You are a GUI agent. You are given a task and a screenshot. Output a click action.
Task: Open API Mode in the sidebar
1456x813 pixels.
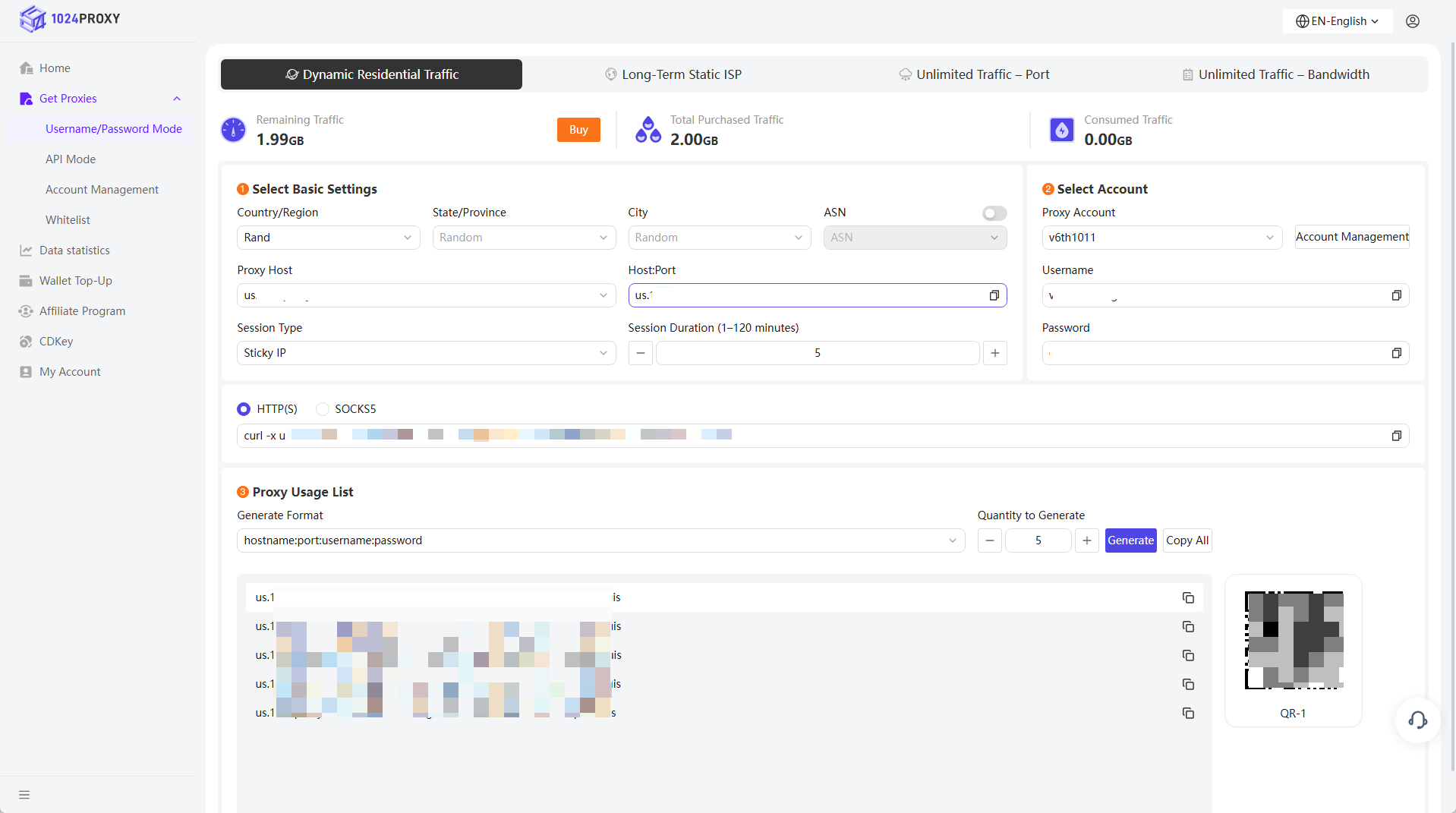click(x=71, y=159)
